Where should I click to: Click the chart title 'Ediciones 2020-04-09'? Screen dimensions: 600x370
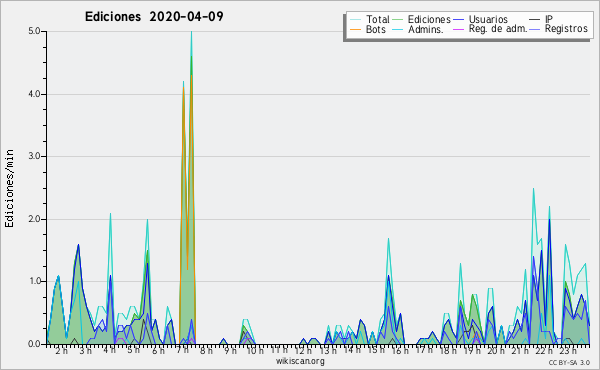tap(154, 17)
